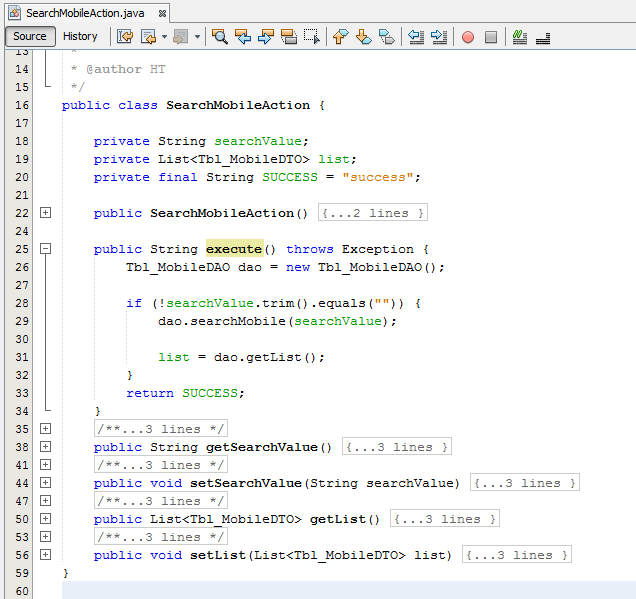636x599 pixels.
Task: Go to Next Bookmark
Action: click(x=363, y=36)
